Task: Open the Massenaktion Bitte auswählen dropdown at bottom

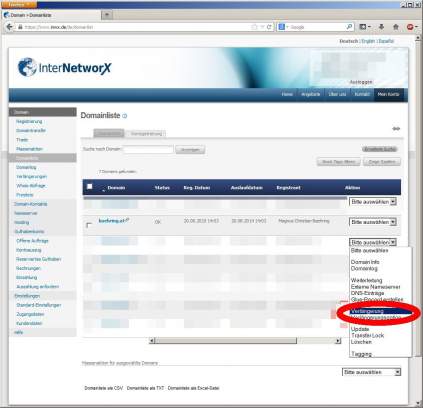Action: click(371, 372)
